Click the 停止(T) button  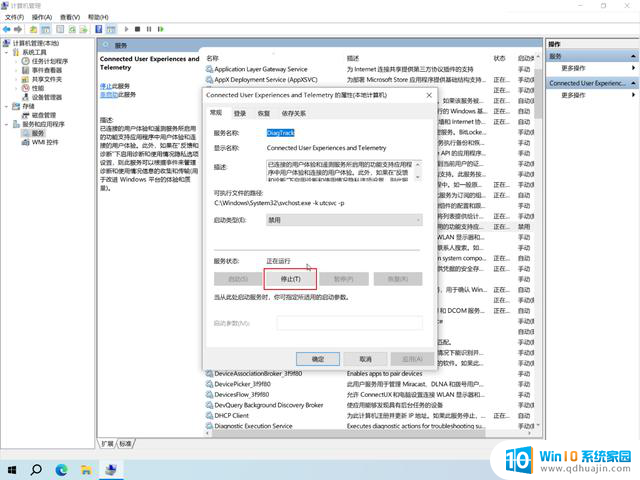291,279
